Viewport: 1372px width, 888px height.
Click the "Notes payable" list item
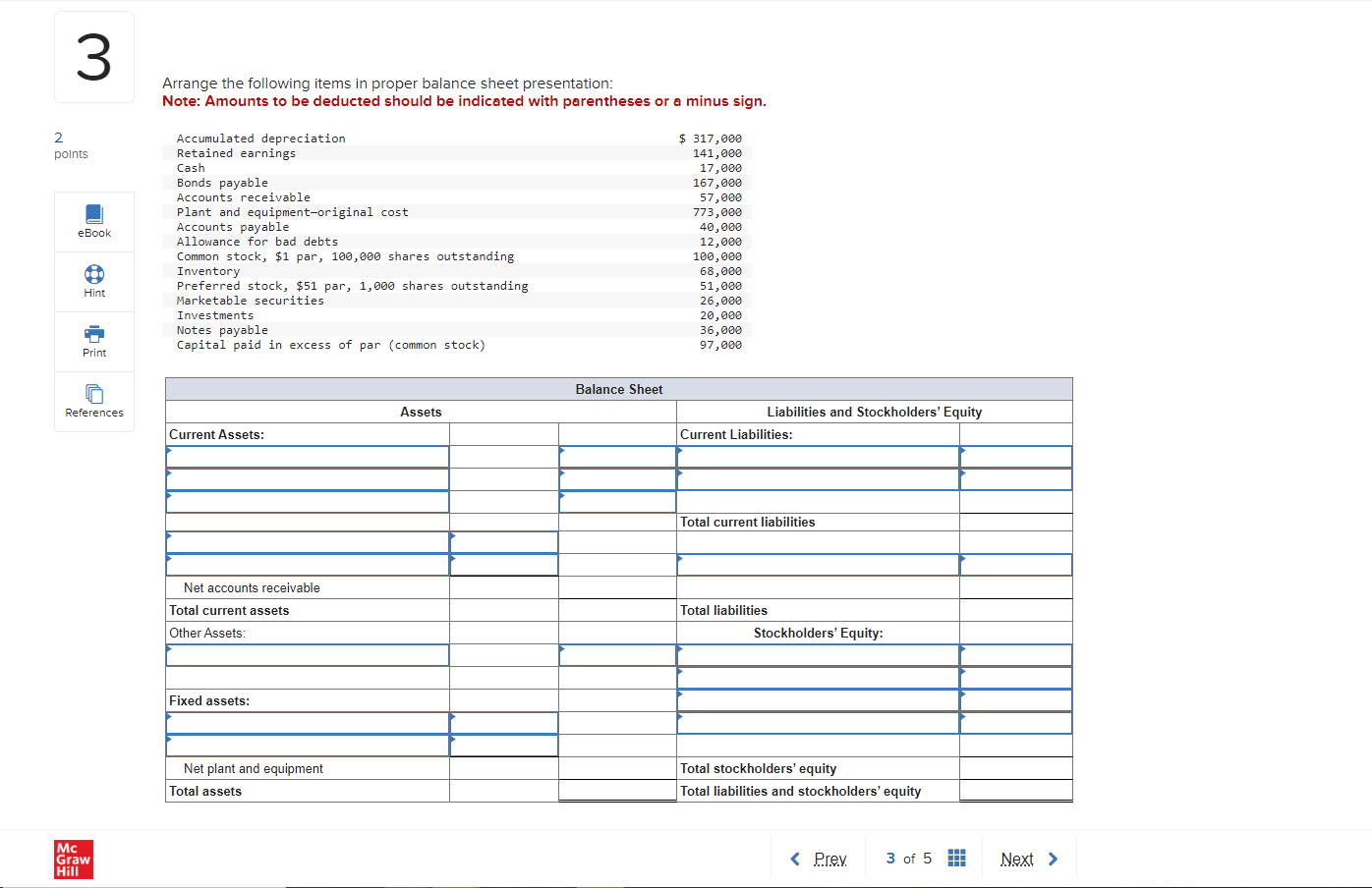222,330
